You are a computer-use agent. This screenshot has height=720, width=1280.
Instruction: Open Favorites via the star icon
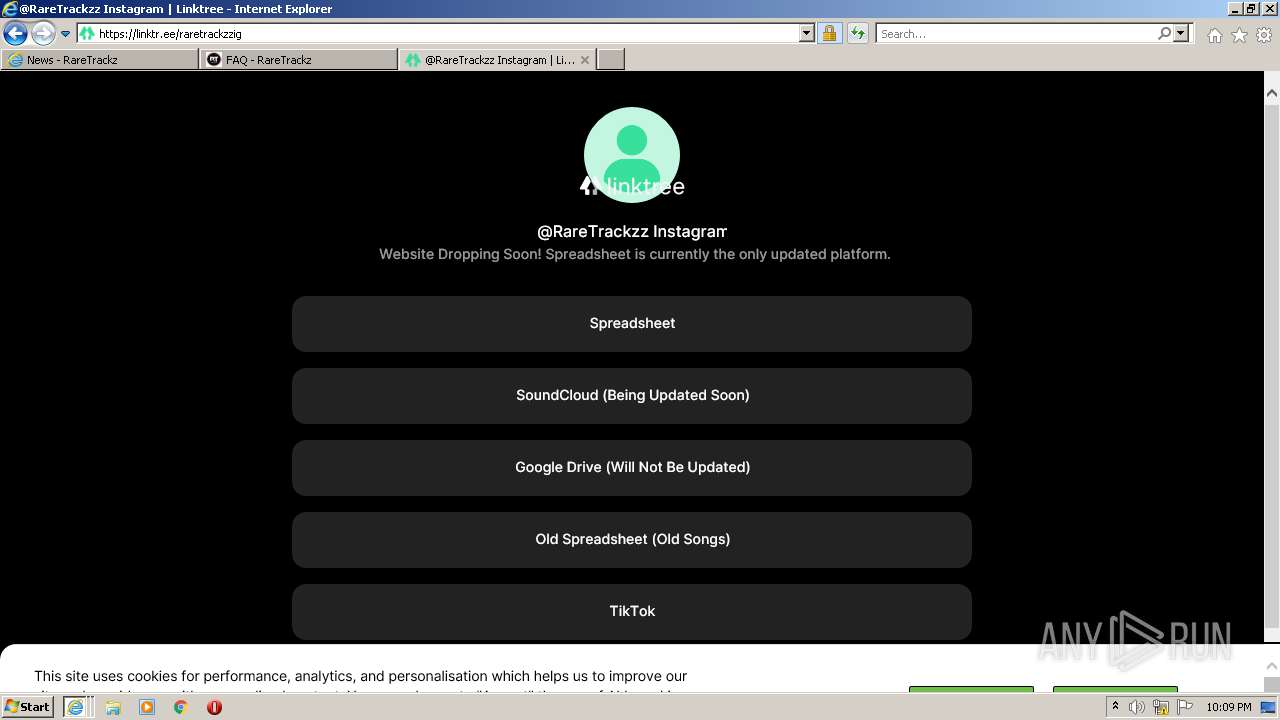click(1239, 35)
